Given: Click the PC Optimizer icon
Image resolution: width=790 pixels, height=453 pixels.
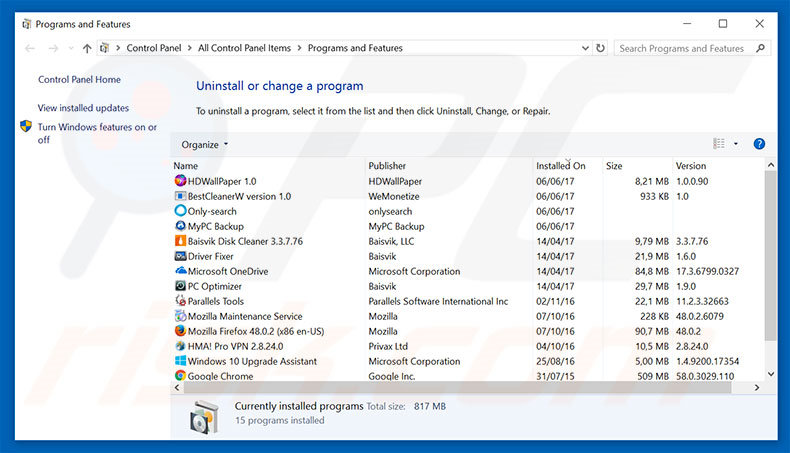Looking at the screenshot, I should [x=180, y=286].
